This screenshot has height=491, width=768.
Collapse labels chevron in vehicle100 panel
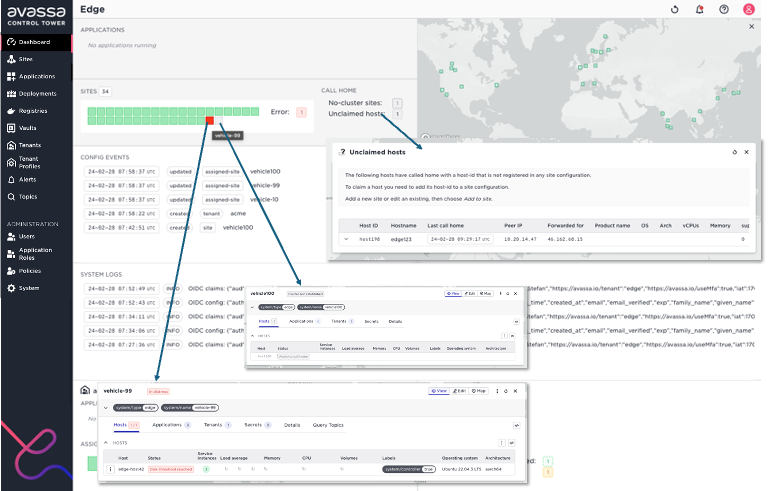[253, 307]
